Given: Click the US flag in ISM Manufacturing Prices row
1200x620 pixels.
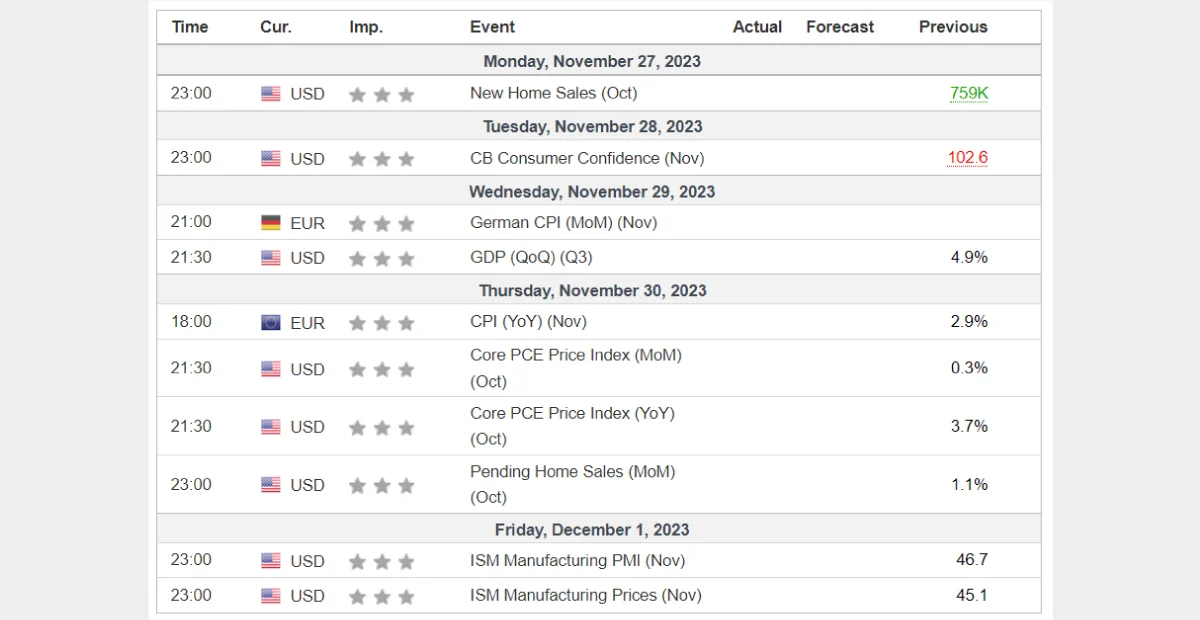Looking at the screenshot, I should (271, 596).
